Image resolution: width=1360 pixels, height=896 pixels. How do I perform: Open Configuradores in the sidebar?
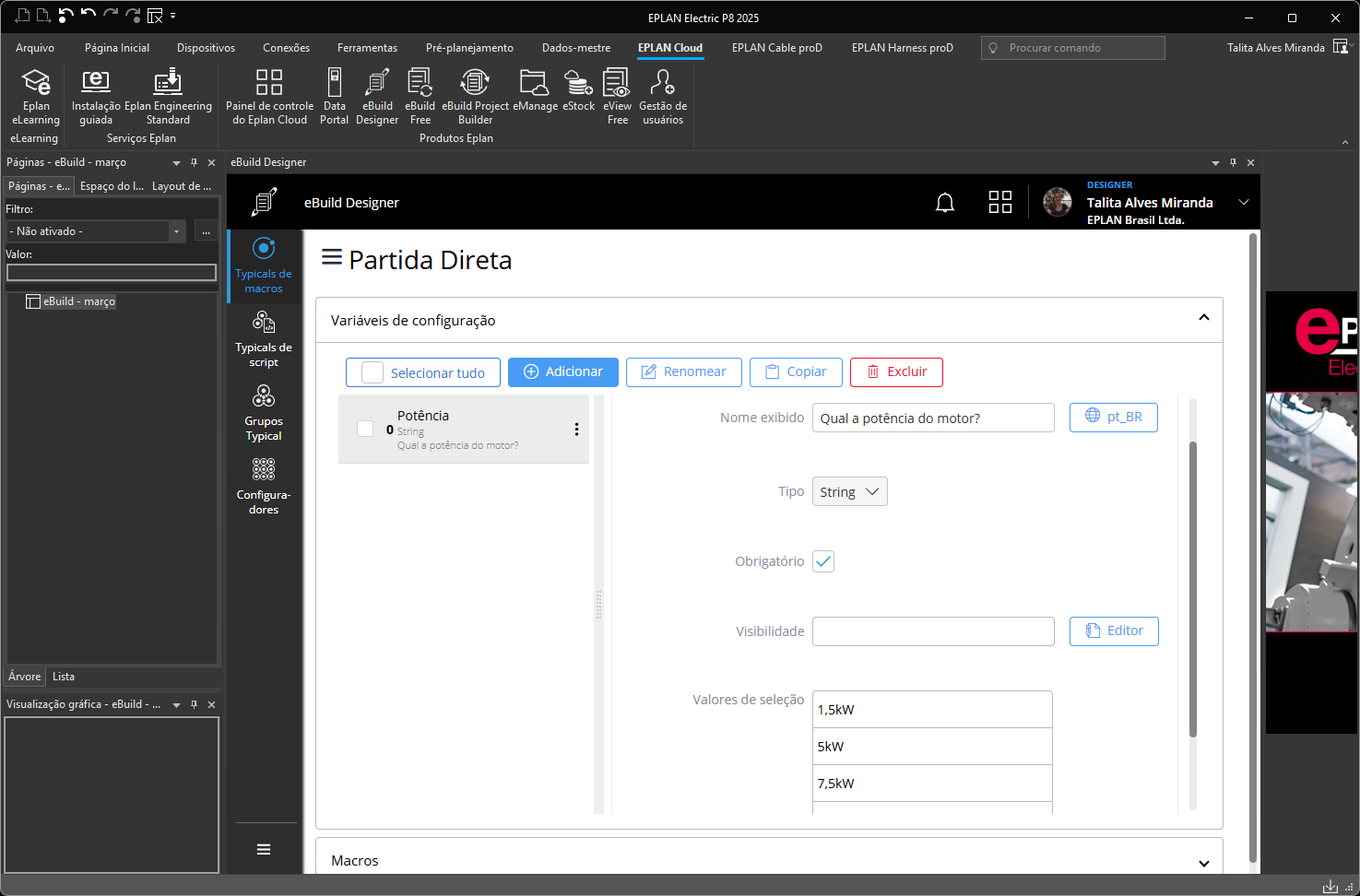264,484
